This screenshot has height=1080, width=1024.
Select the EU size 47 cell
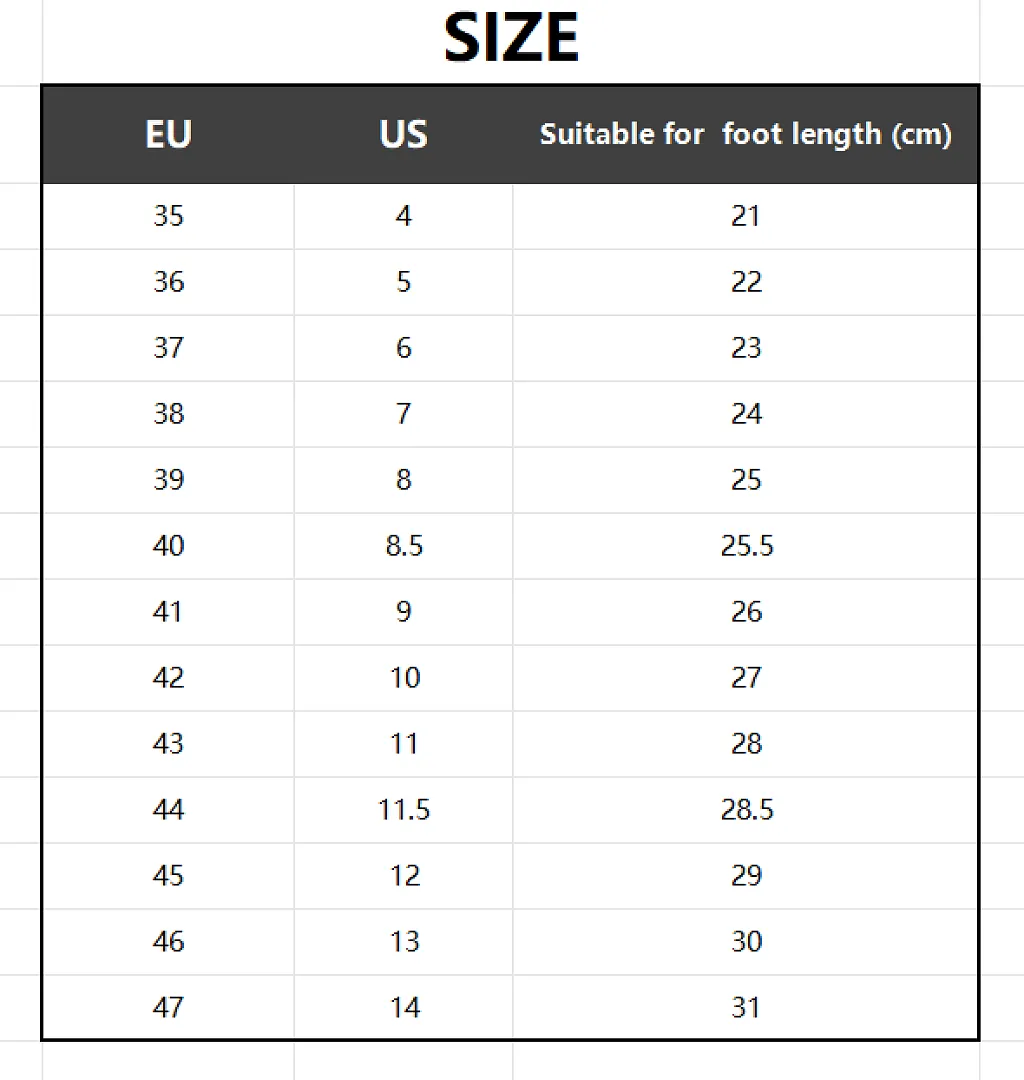tap(169, 1007)
